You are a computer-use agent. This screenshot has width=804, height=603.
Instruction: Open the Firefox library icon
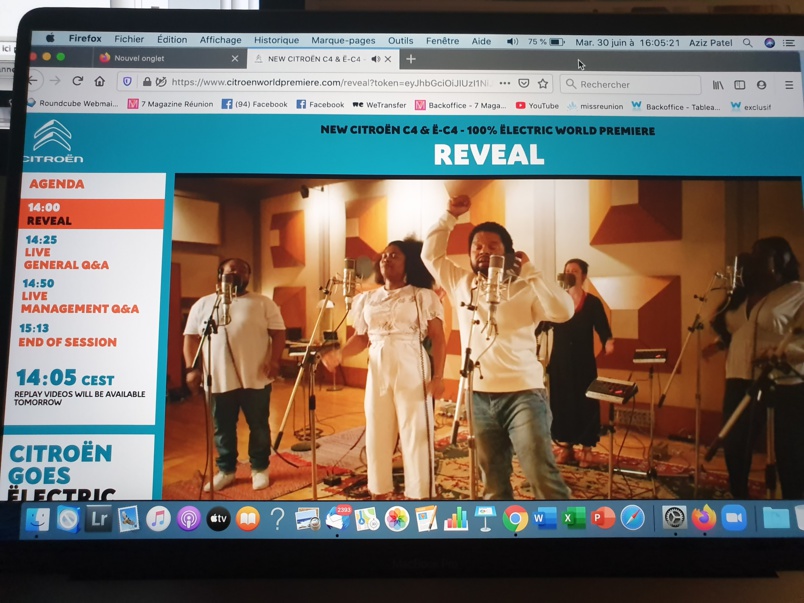718,85
